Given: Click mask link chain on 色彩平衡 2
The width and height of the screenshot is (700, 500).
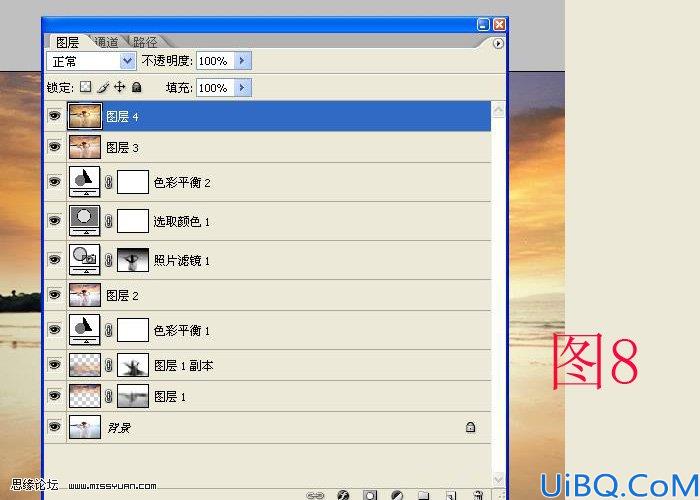Looking at the screenshot, I should [108, 182].
